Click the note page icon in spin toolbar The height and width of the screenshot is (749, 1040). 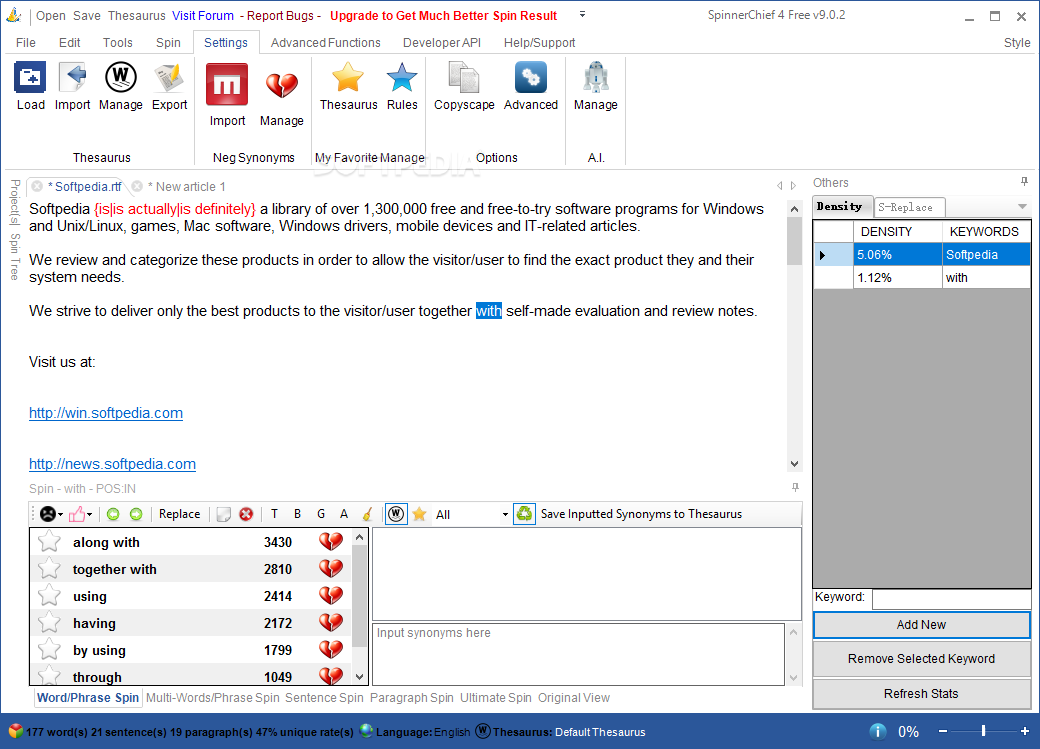coord(224,514)
